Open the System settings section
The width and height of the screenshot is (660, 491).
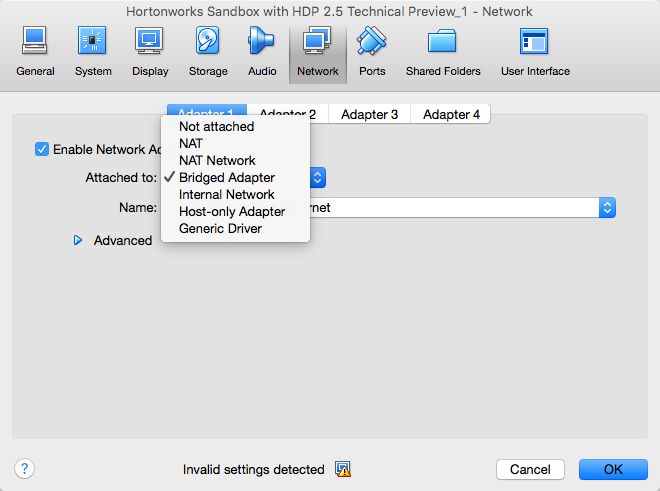coord(93,52)
